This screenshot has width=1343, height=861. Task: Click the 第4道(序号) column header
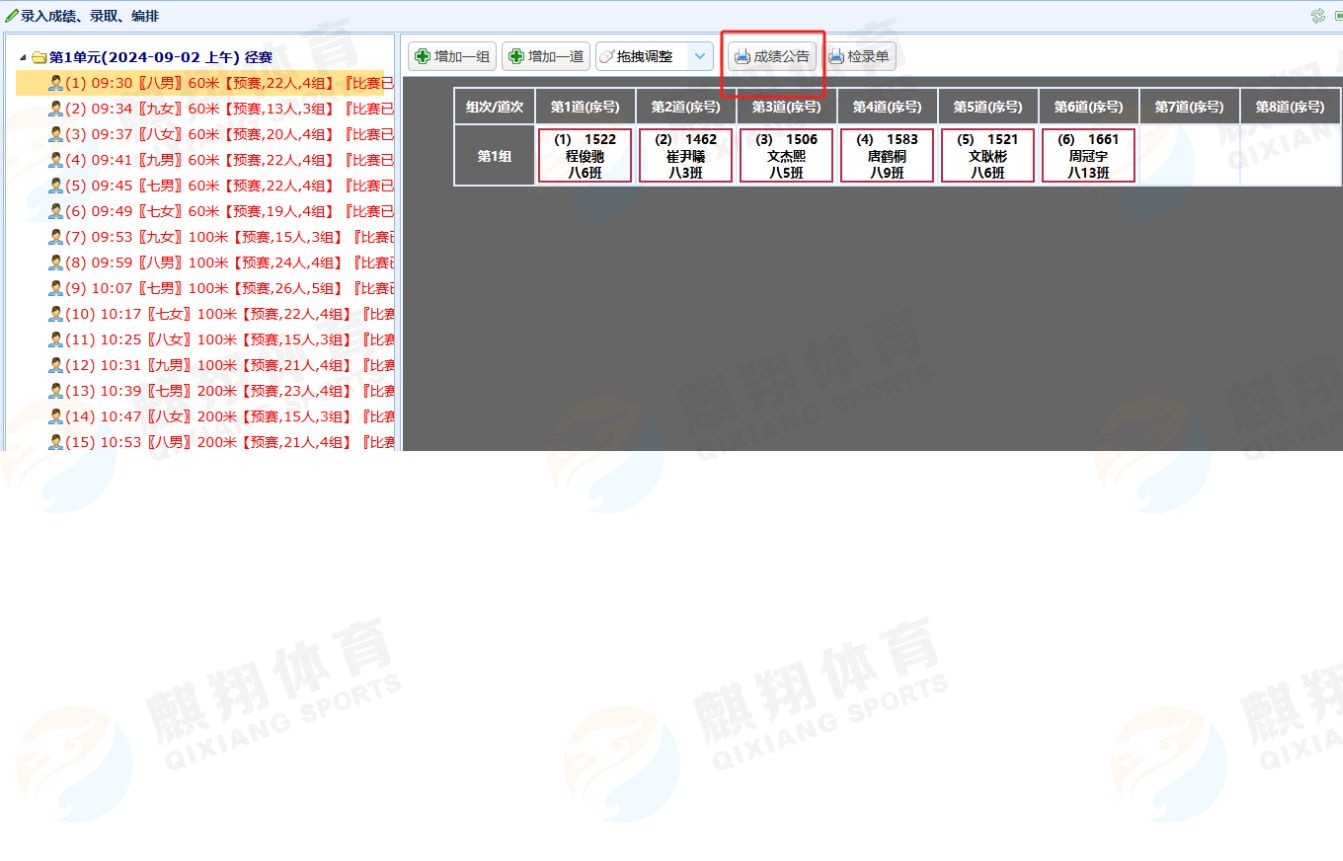click(x=887, y=107)
